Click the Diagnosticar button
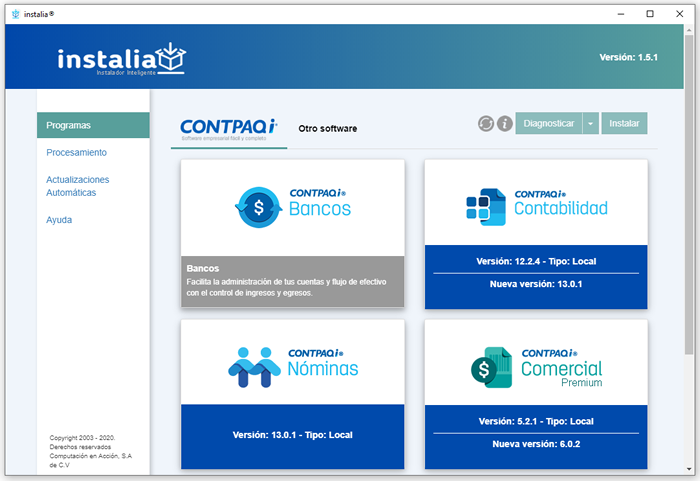Viewport: 700px width, 481px height. coord(549,123)
